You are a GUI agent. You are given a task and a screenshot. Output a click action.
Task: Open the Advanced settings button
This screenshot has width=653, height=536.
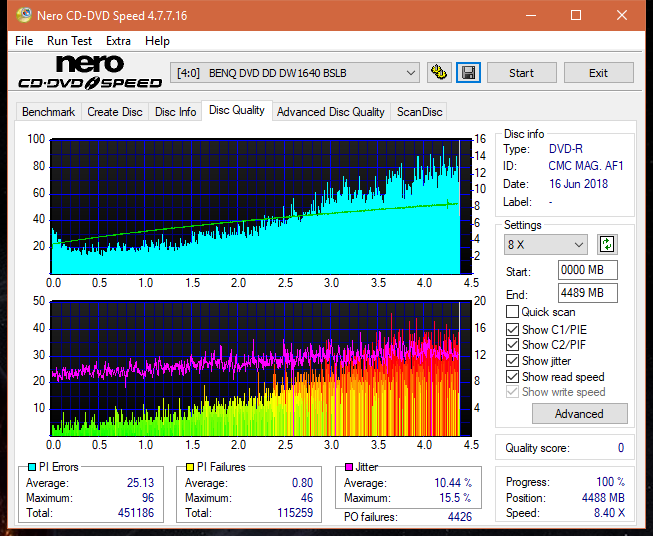pos(579,414)
